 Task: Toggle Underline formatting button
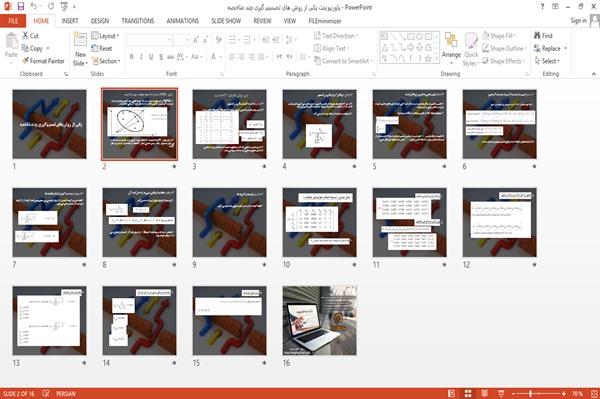[151, 57]
